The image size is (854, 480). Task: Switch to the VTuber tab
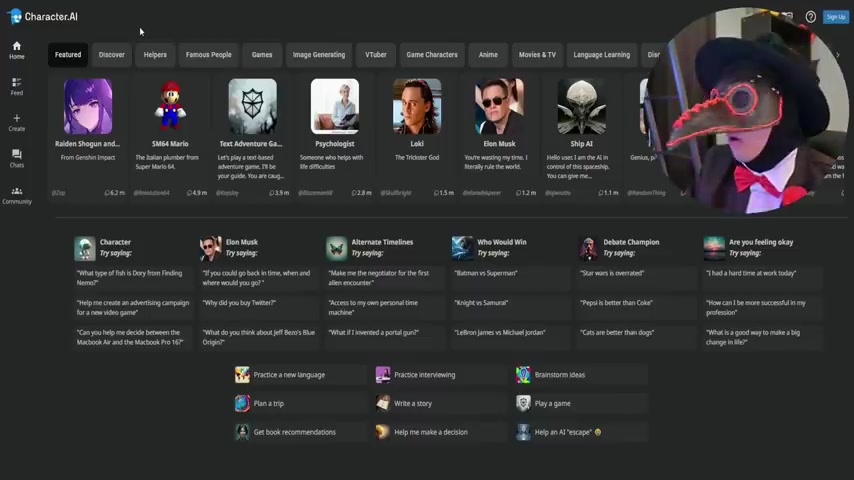point(376,55)
